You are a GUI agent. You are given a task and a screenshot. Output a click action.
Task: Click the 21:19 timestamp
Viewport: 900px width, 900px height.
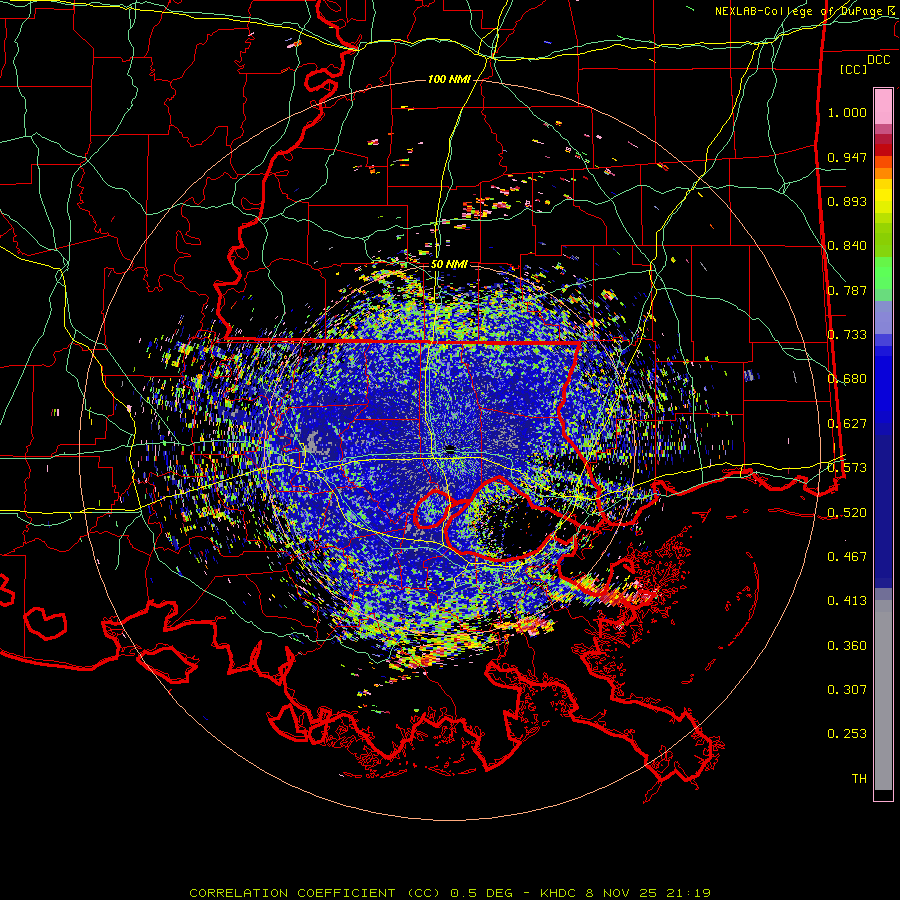(688, 893)
